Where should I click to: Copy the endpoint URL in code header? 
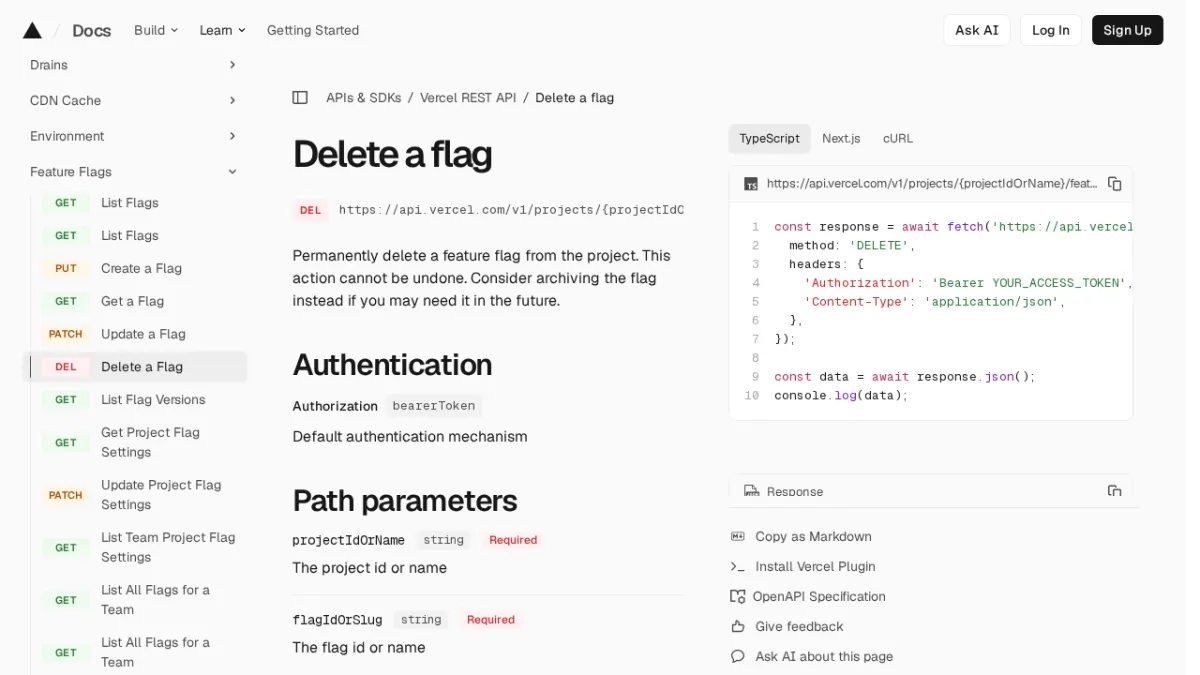[1115, 184]
